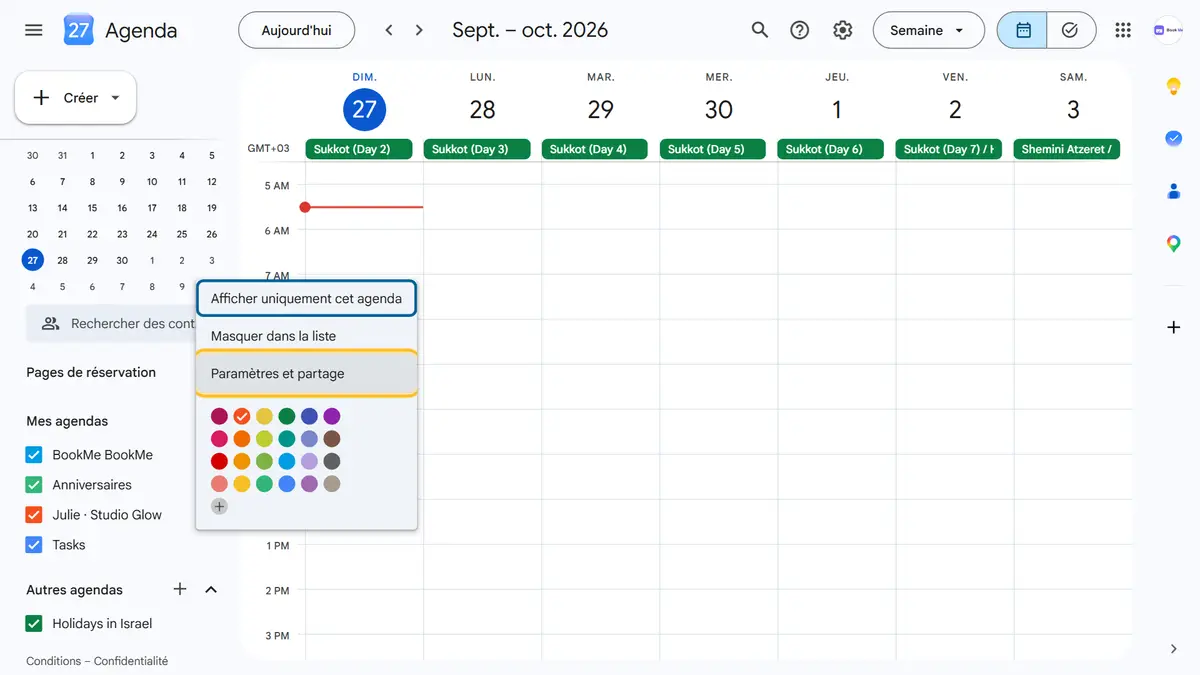Choose Masquer dans la liste
The image size is (1200, 675).
[306, 336]
